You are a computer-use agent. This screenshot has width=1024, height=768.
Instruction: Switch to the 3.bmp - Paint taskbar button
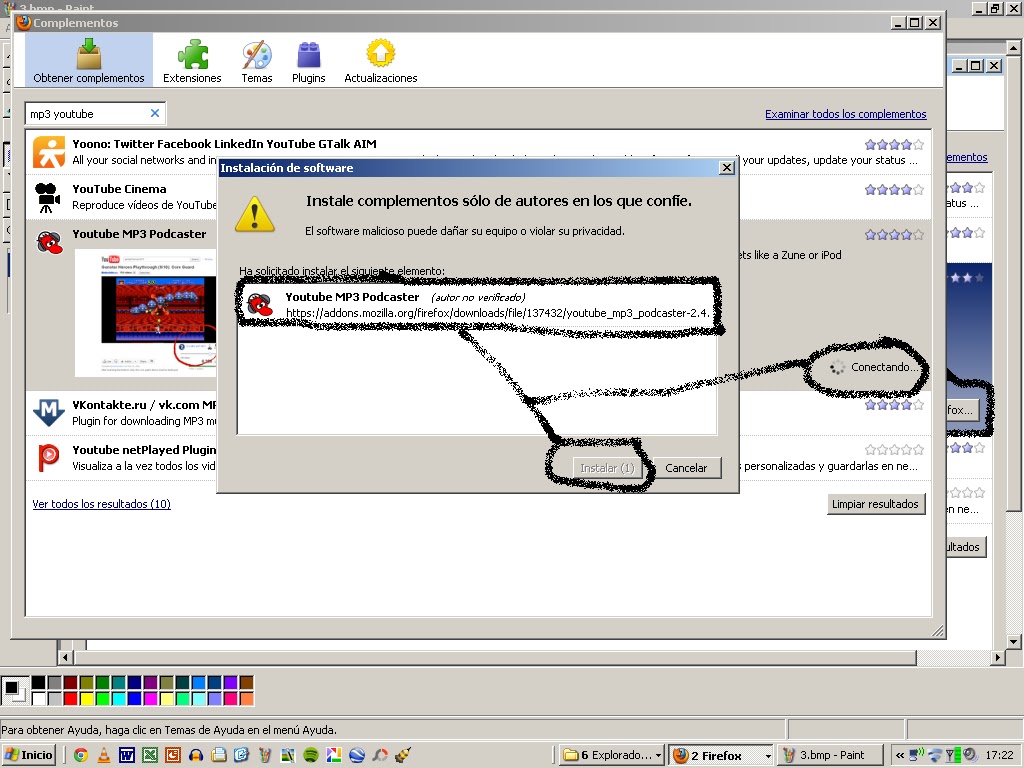point(830,755)
